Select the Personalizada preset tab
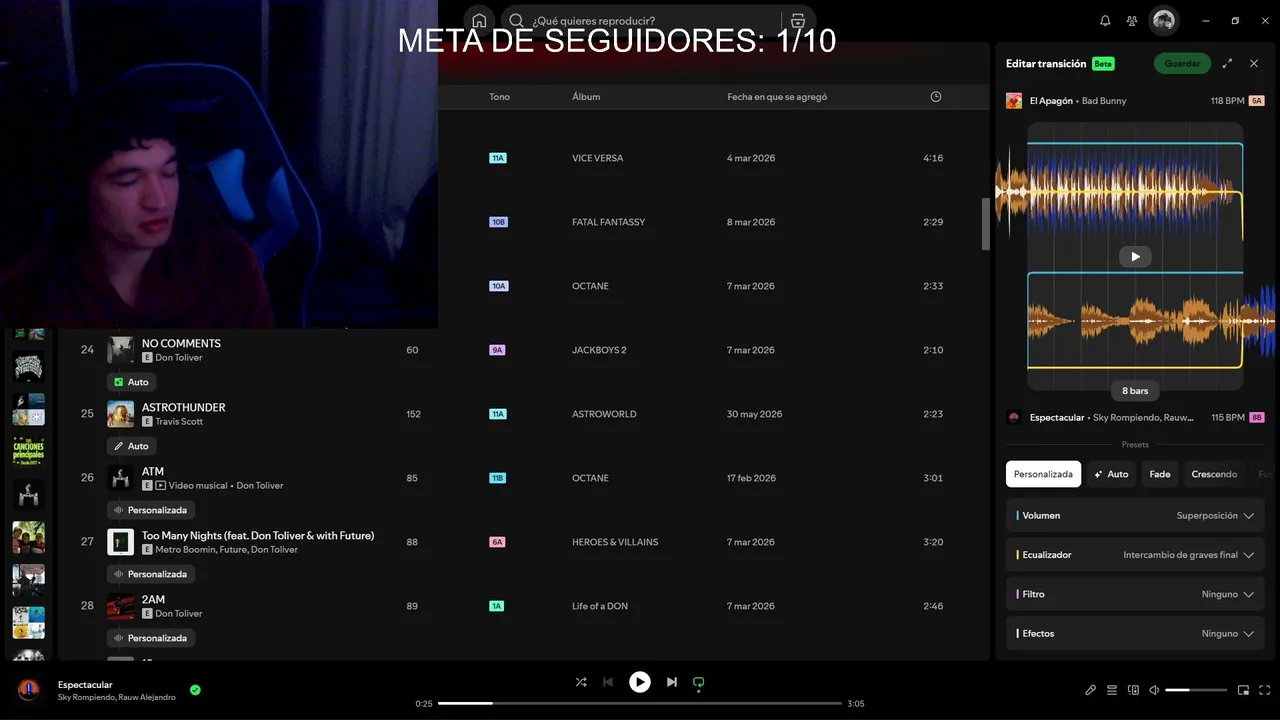 click(x=1044, y=474)
